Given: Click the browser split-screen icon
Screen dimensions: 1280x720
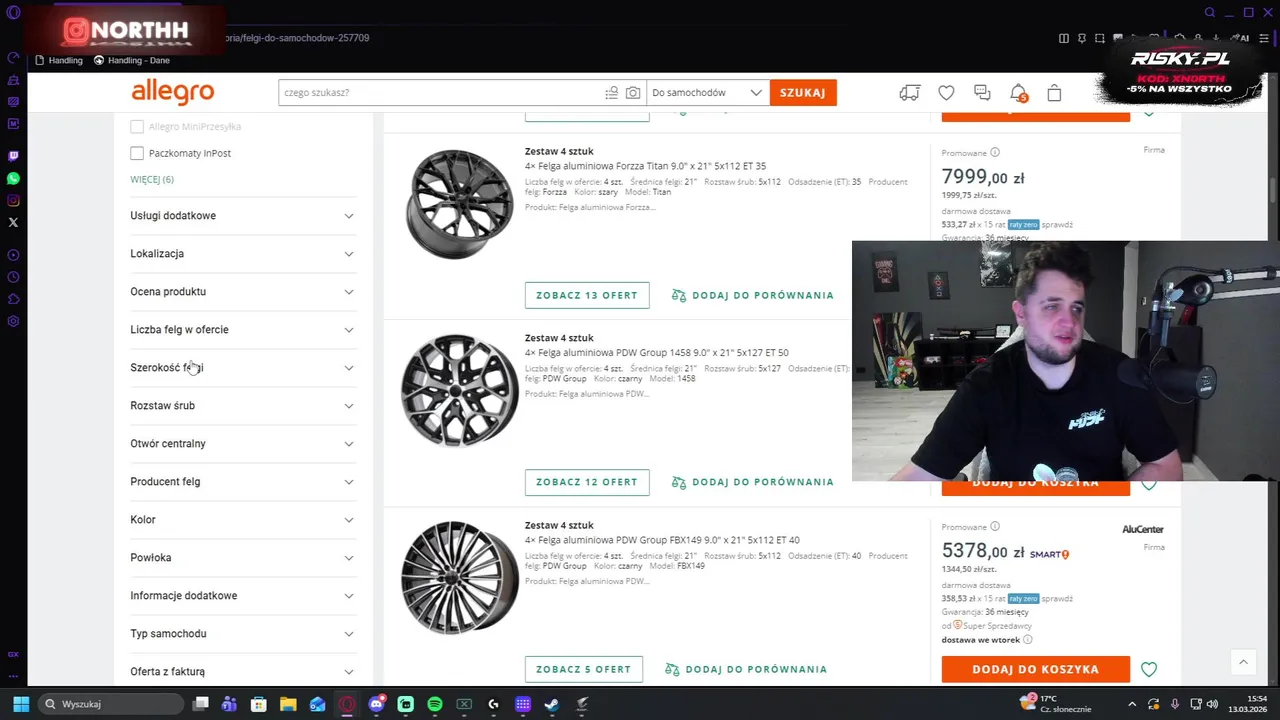Looking at the screenshot, I should coord(1063,38).
